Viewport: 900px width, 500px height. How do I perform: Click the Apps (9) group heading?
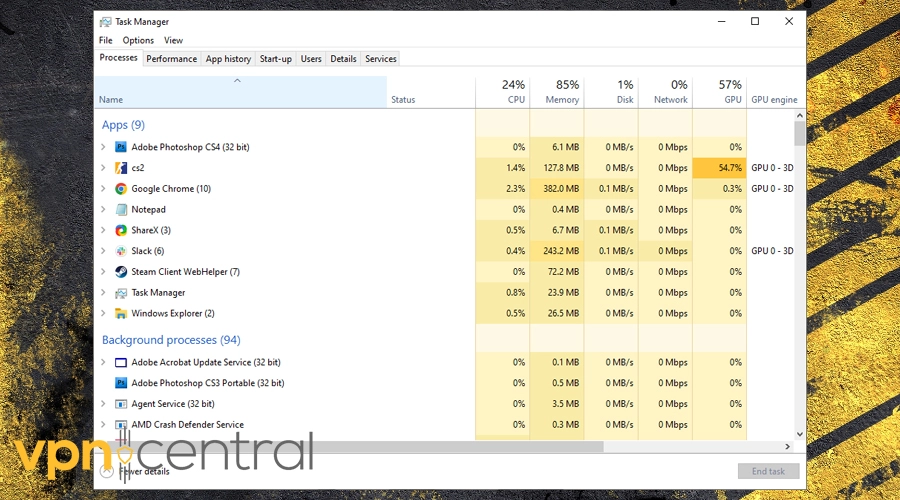(x=123, y=125)
